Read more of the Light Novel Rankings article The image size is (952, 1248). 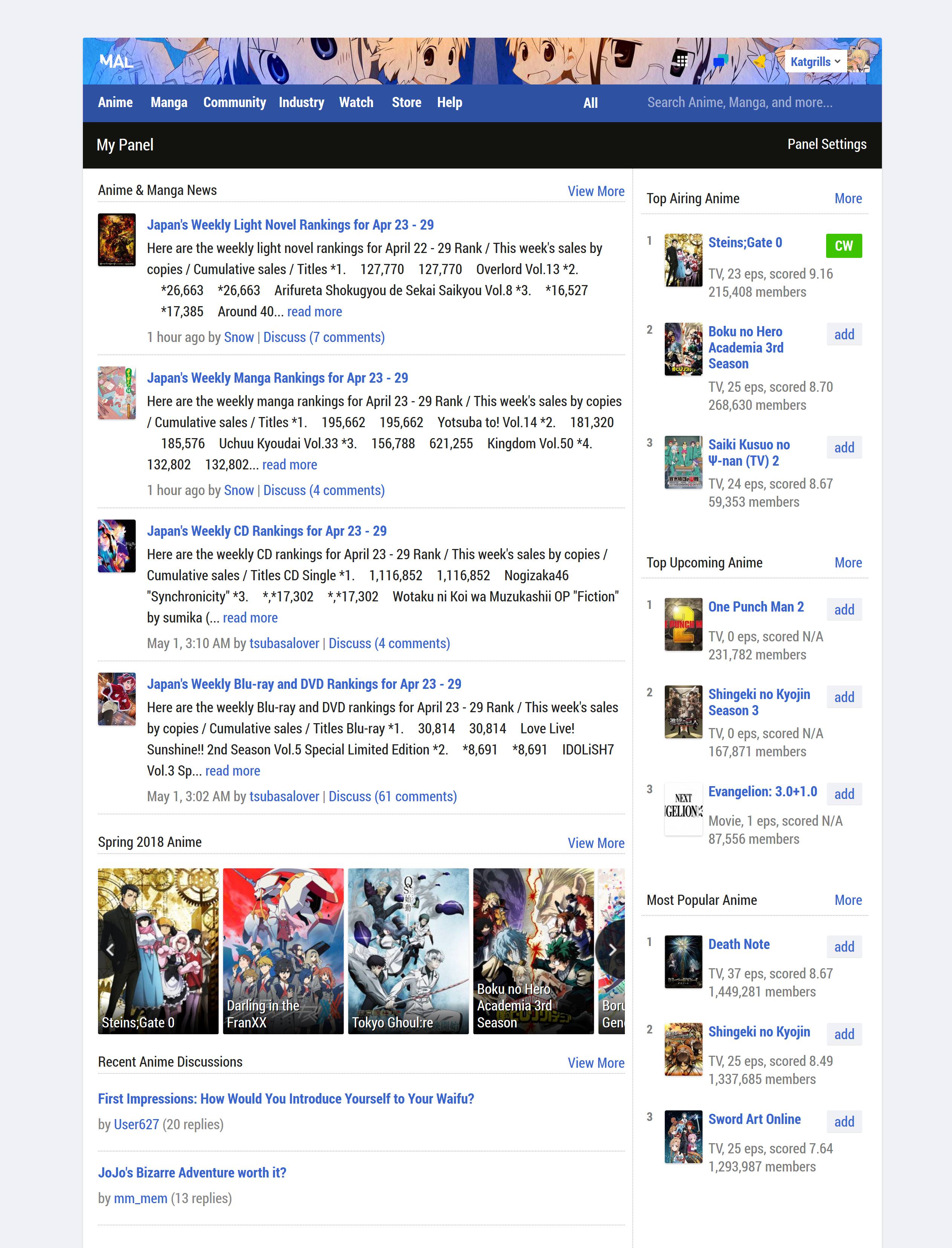tap(314, 312)
